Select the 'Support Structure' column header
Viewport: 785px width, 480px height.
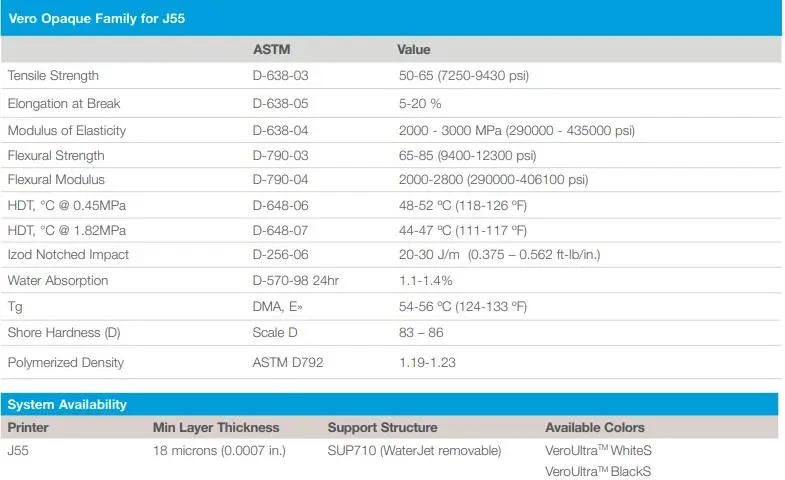pyautogui.click(x=382, y=428)
